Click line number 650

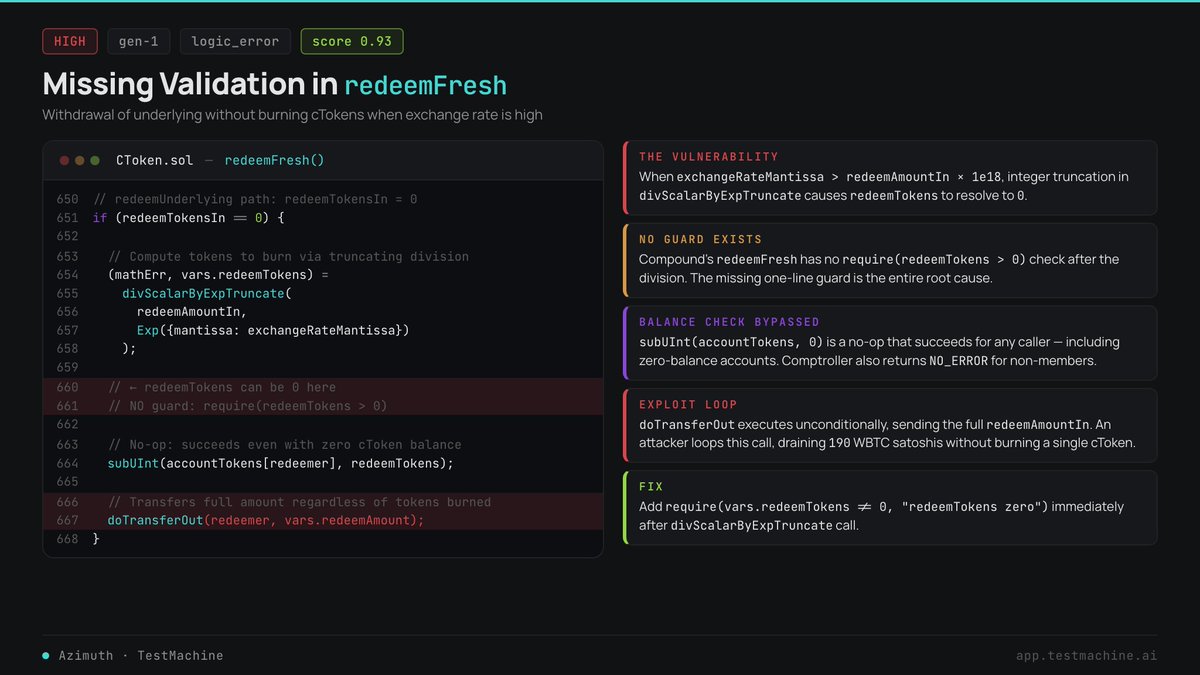(67, 199)
